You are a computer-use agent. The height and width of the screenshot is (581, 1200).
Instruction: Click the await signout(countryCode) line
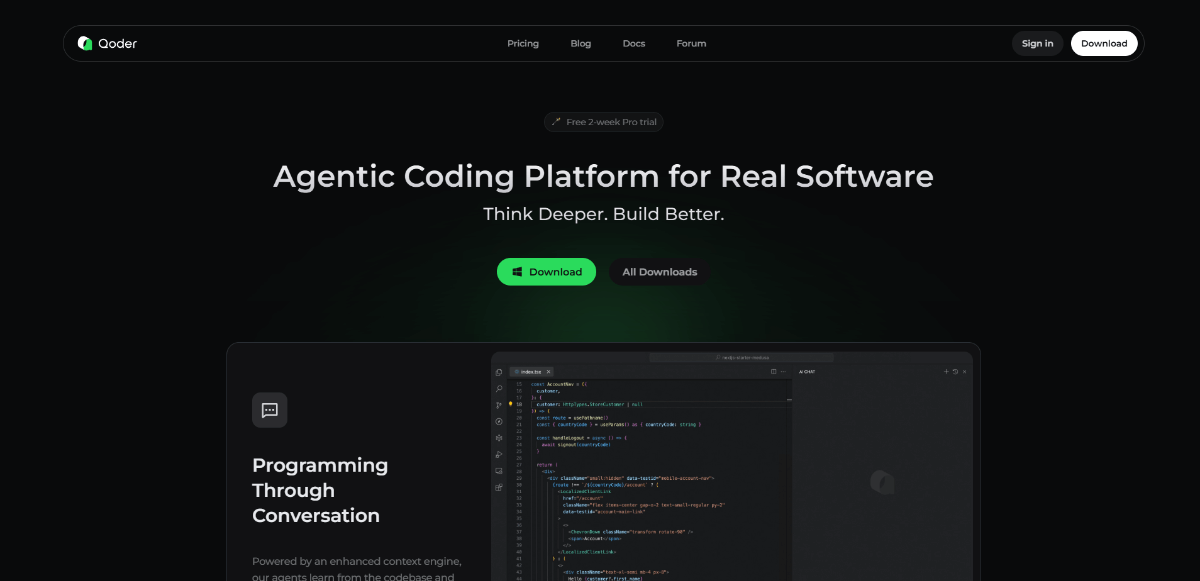577,444
